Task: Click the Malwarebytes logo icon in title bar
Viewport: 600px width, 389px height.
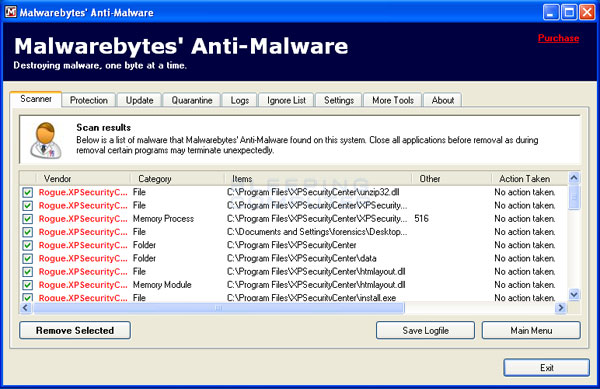Action: coord(10,12)
